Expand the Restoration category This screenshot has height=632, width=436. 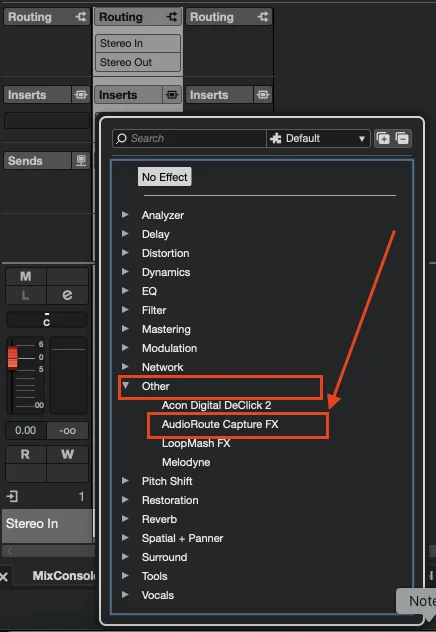click(x=125, y=499)
